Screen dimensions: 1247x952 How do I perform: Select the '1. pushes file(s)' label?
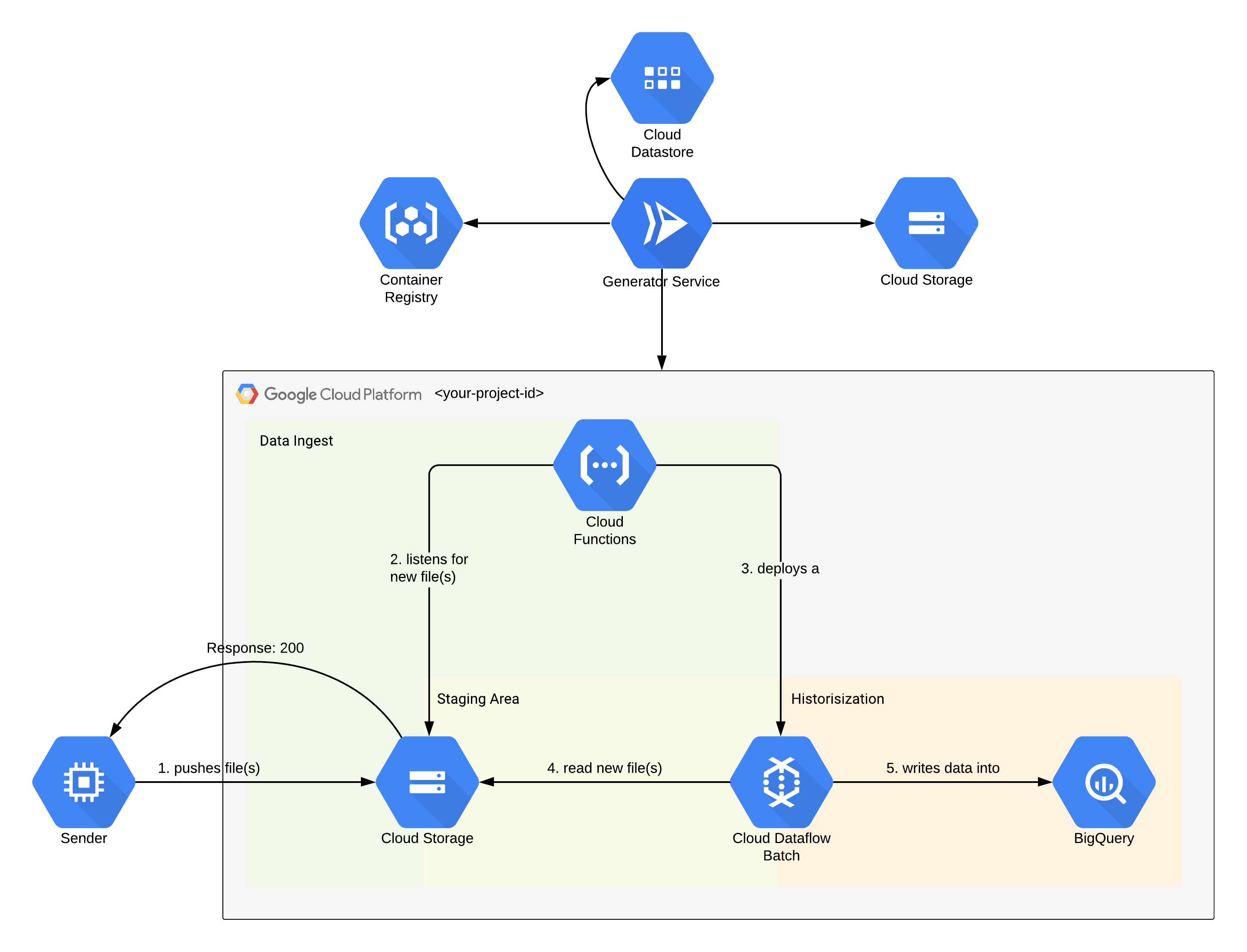tap(209, 768)
